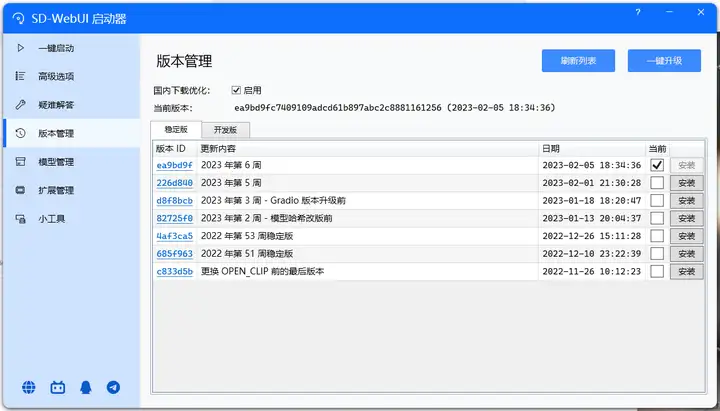Click the 更新内容 column header
Image resolution: width=720 pixels, height=411 pixels.
tap(368, 148)
